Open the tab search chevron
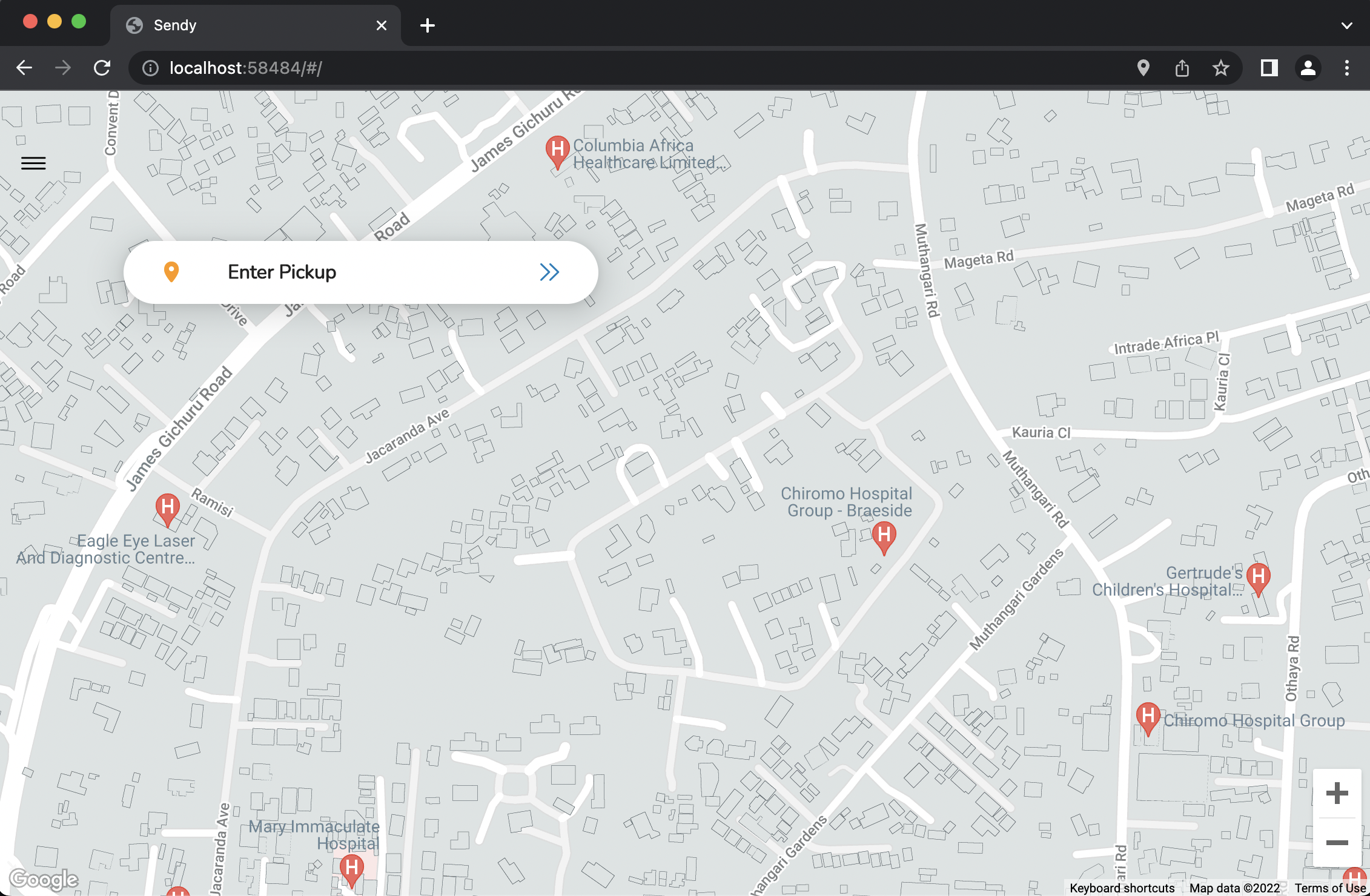 coord(1347,25)
